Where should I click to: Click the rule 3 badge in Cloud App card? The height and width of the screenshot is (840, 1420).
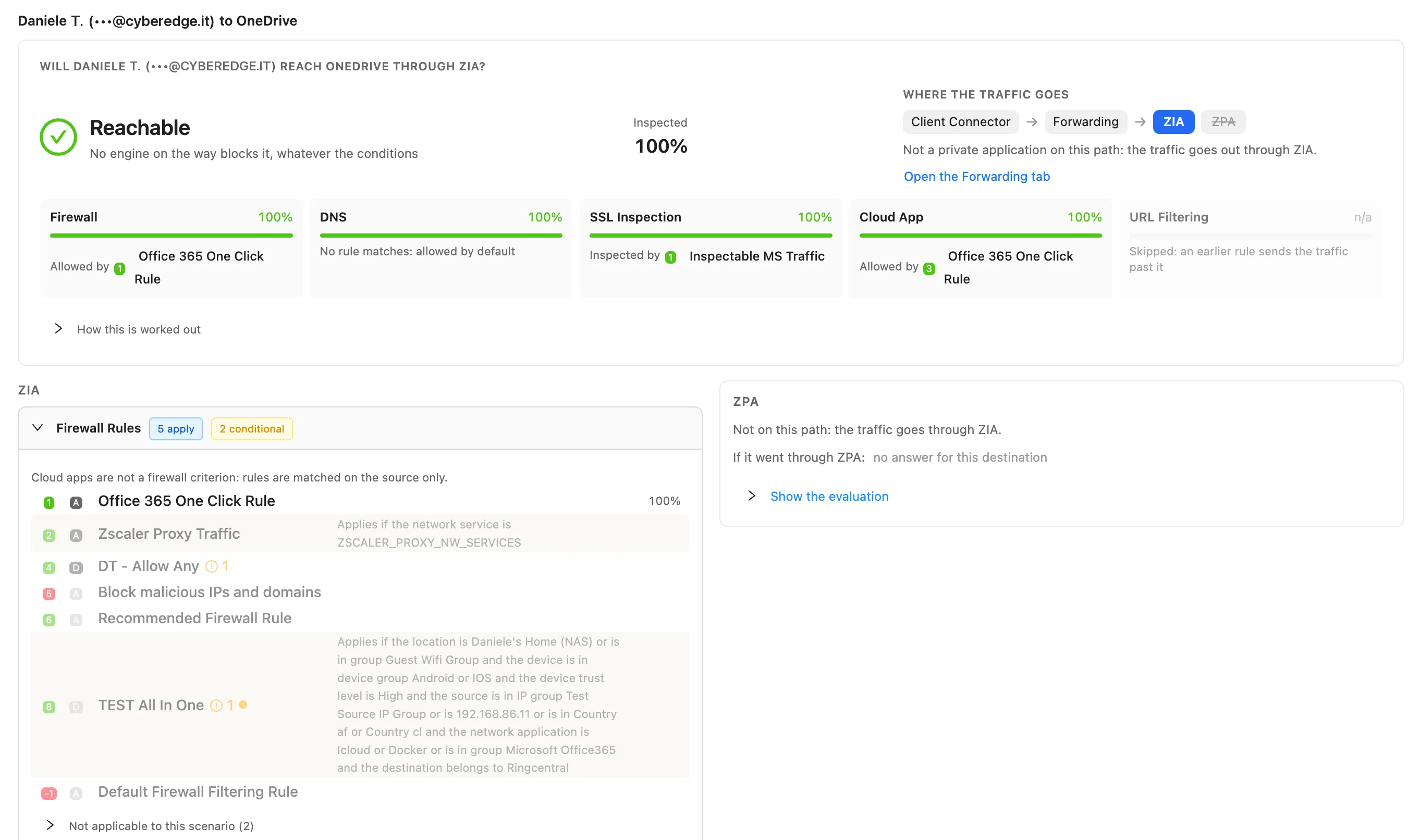tap(929, 269)
